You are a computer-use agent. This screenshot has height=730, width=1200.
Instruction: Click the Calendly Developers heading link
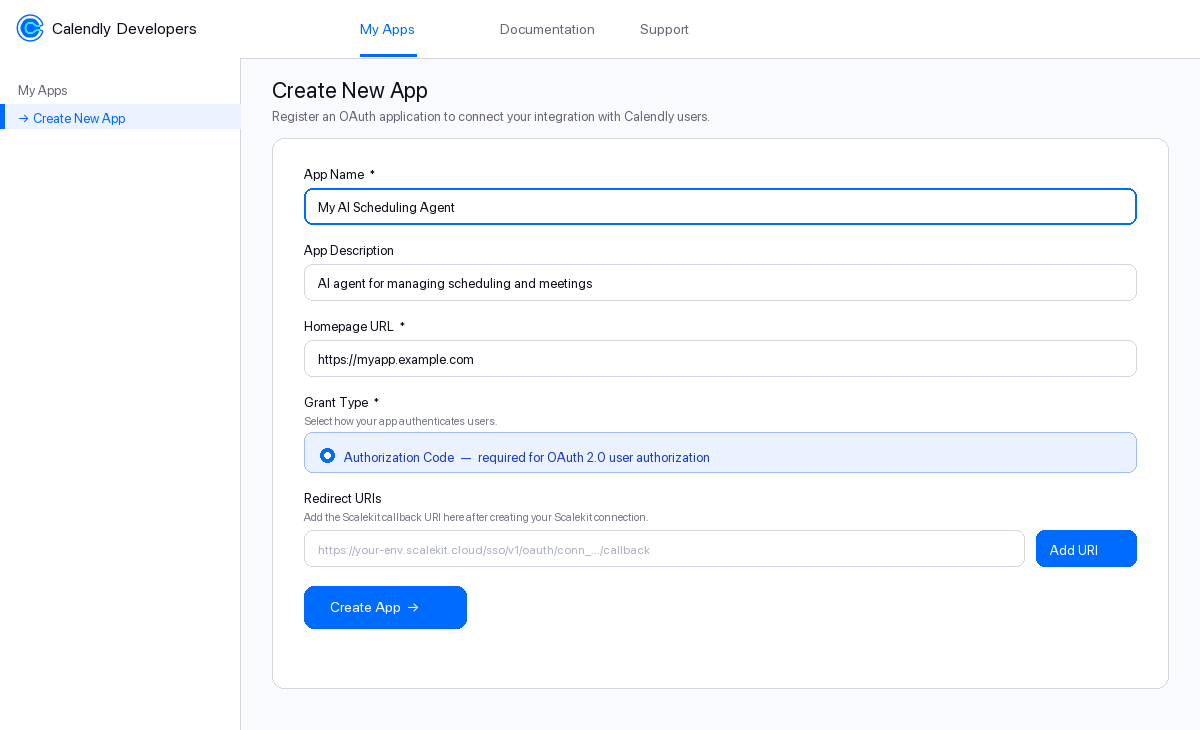point(124,28)
